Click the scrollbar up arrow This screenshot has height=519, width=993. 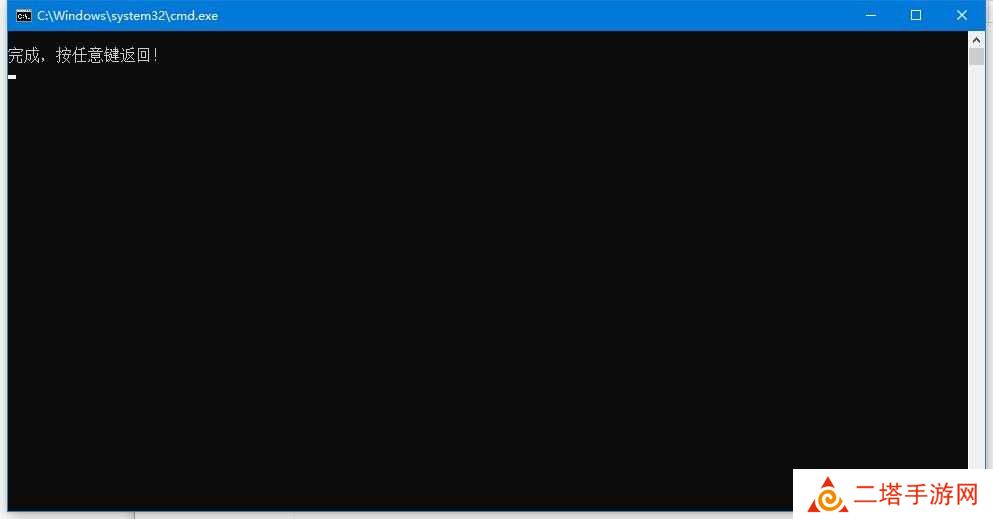click(976, 40)
